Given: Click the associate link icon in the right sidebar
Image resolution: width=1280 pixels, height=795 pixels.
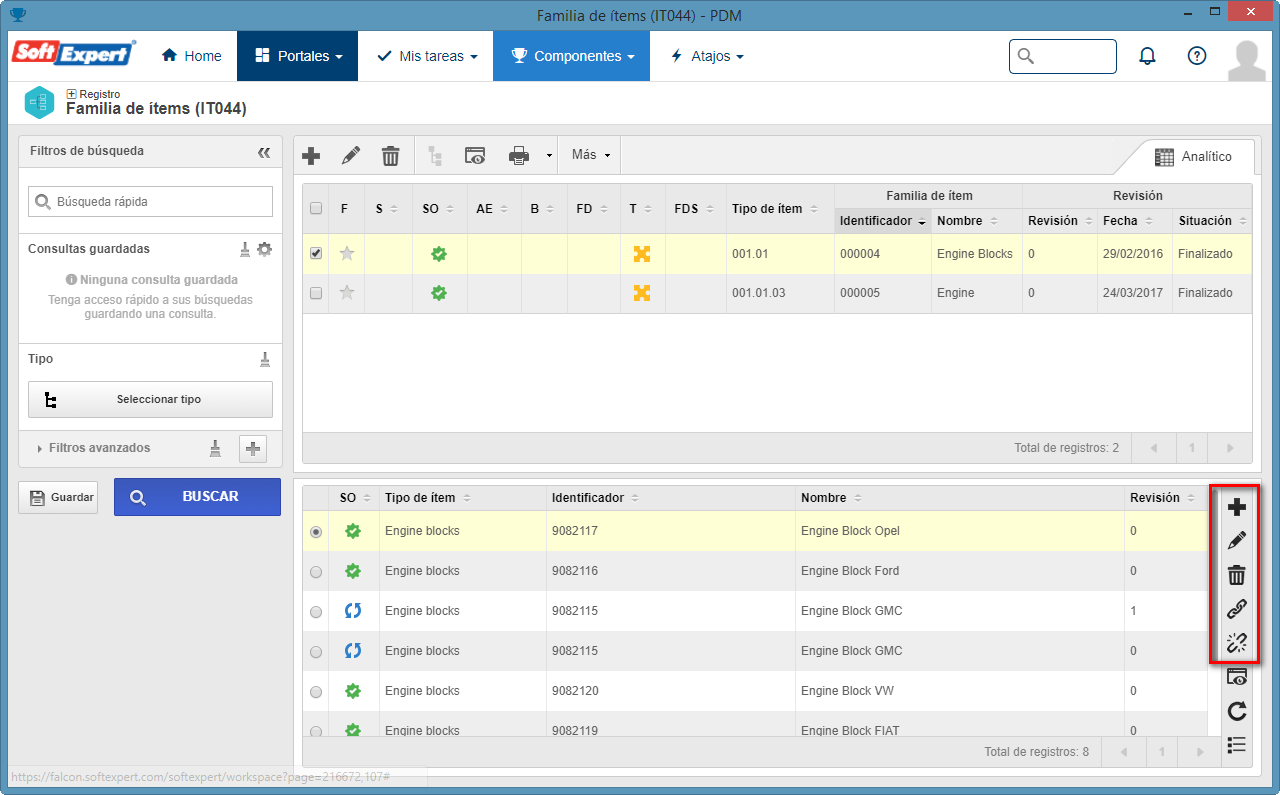Looking at the screenshot, I should pyautogui.click(x=1237, y=608).
